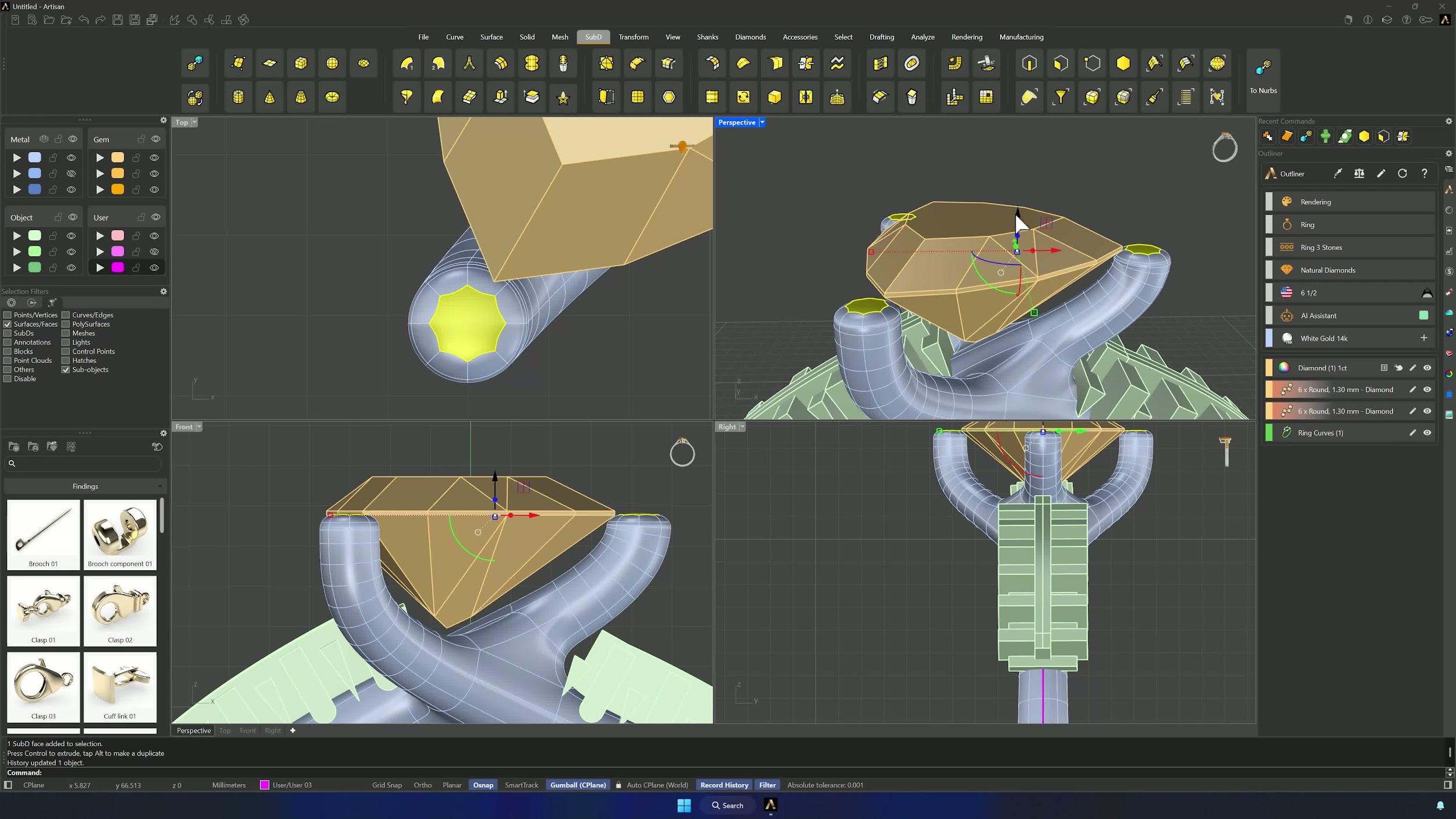
Task: Expand the bright magenta User layer
Action: tap(100, 267)
